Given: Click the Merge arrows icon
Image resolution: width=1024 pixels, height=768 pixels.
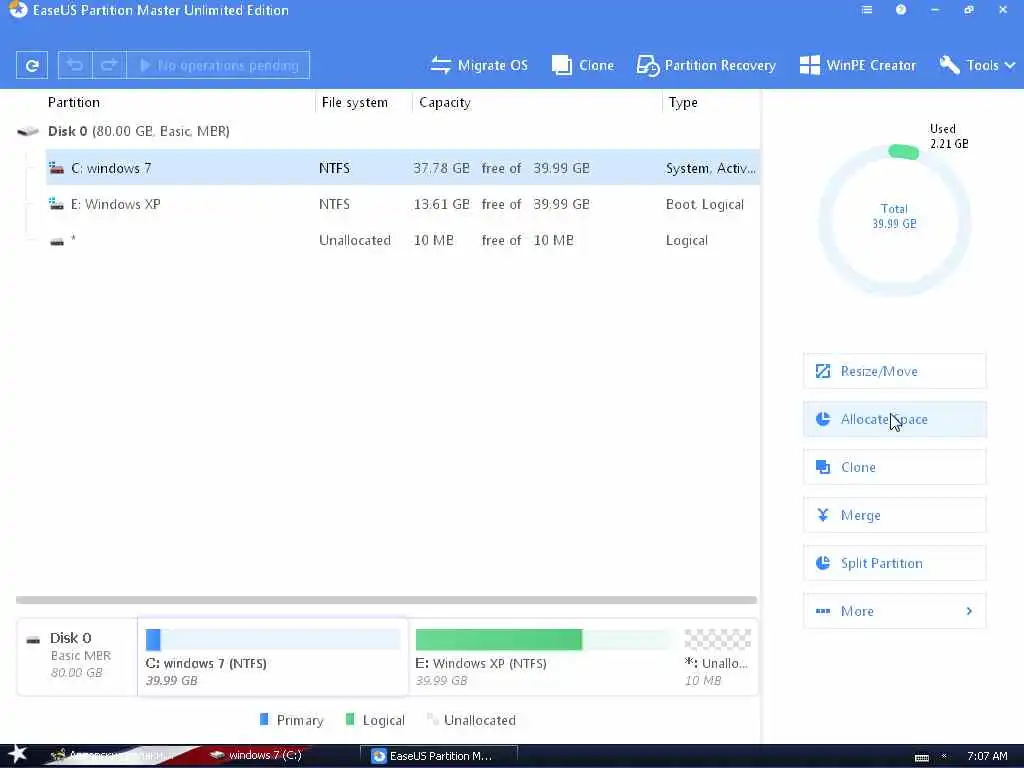Looking at the screenshot, I should click(x=823, y=515).
